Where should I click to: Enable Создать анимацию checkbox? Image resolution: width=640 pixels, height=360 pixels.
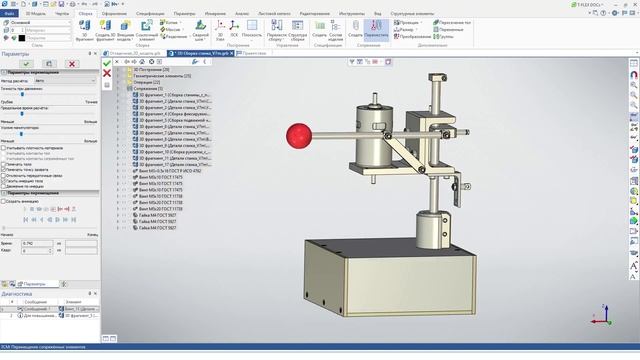coord(3,201)
